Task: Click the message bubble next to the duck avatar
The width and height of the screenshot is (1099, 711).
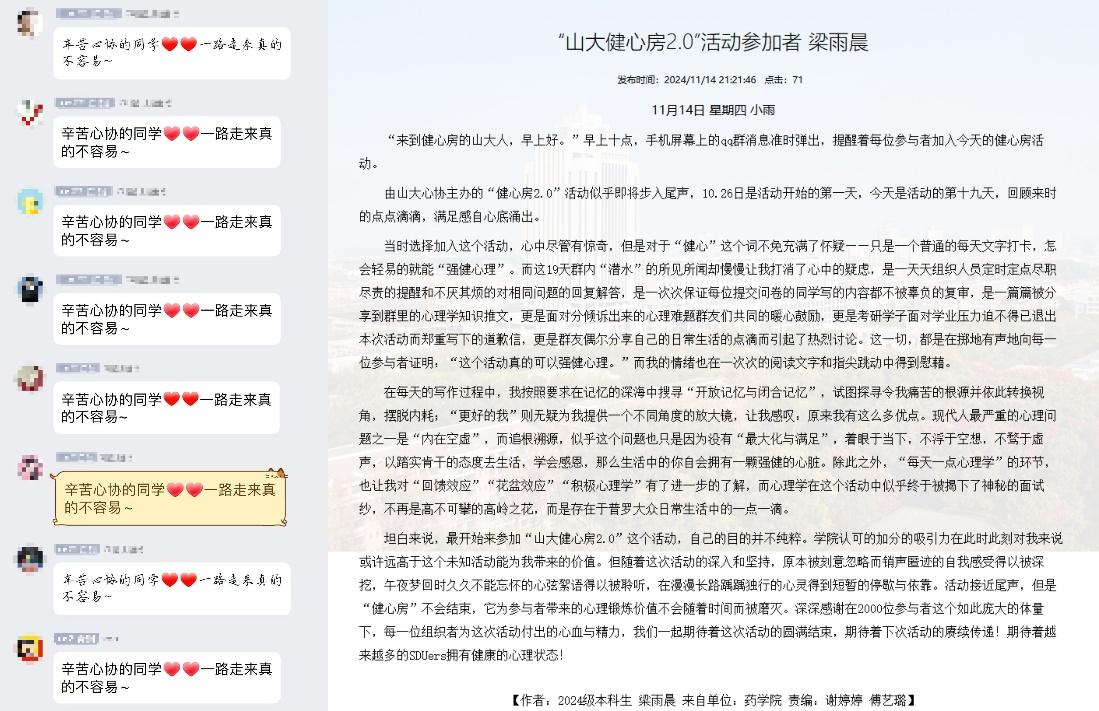Action: tap(166, 231)
